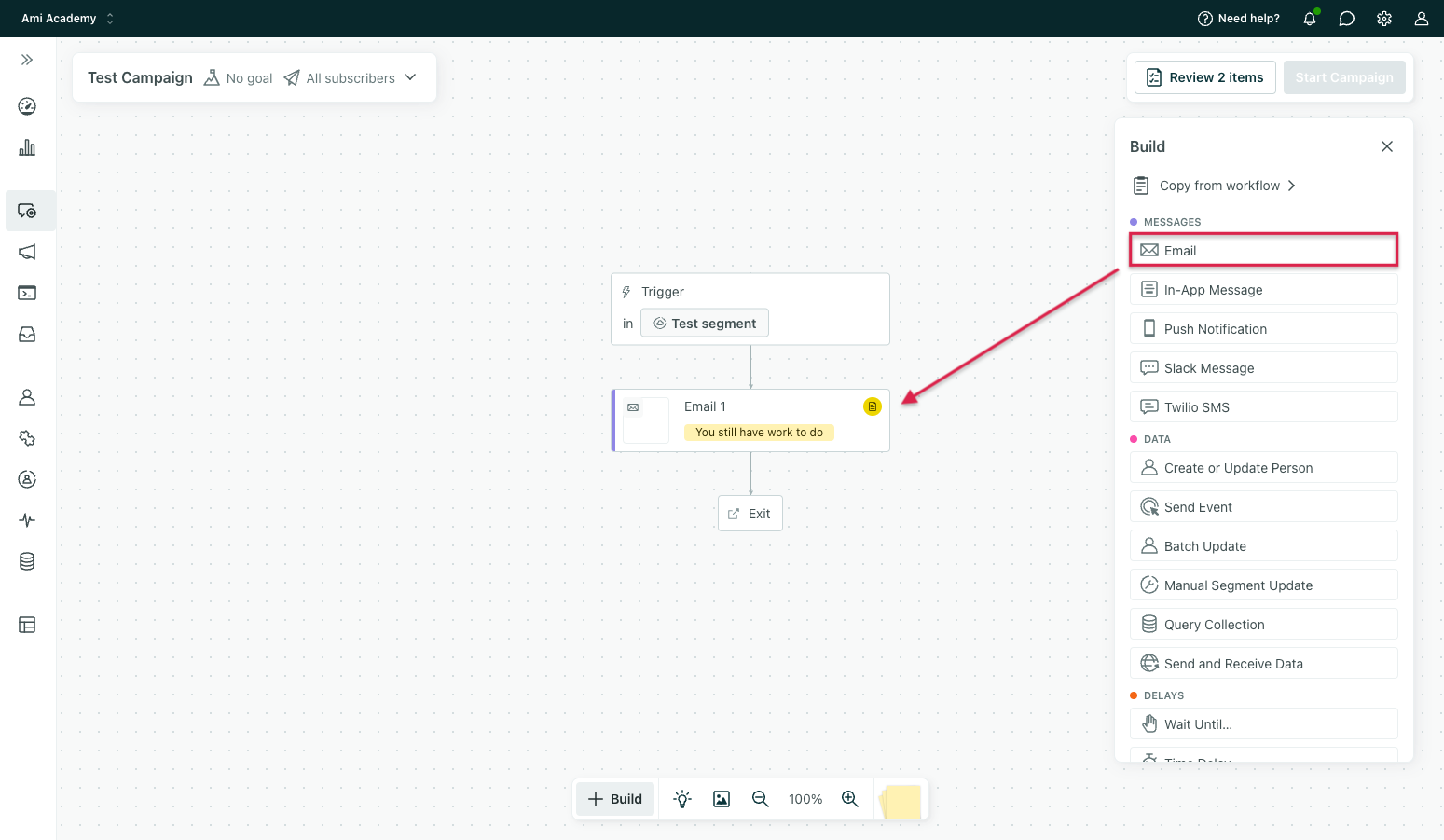The image size is (1444, 840).
Task: Click the No goal setting
Action: coord(239,78)
